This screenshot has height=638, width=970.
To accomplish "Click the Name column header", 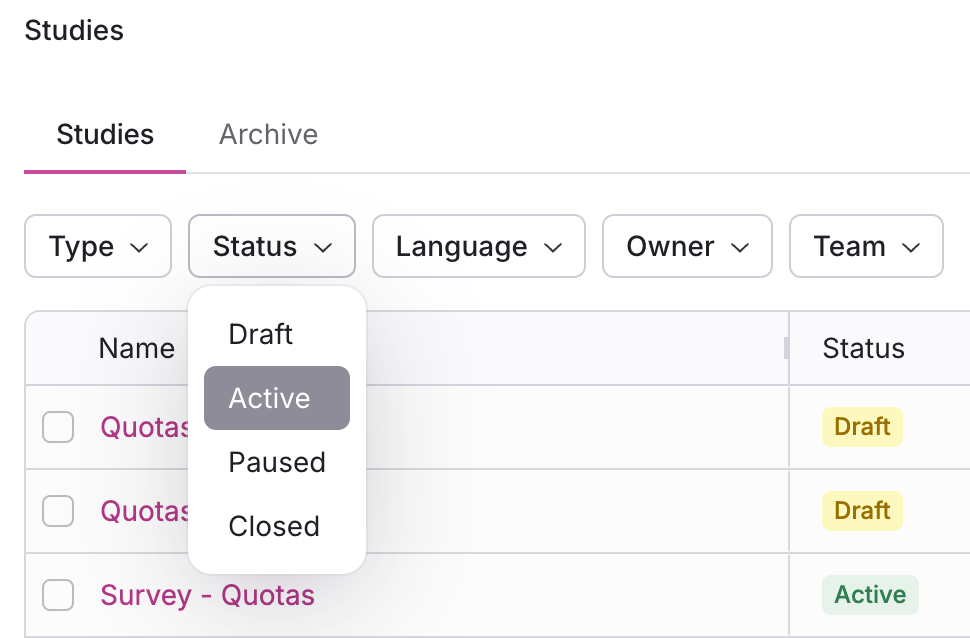I will coord(136,348).
